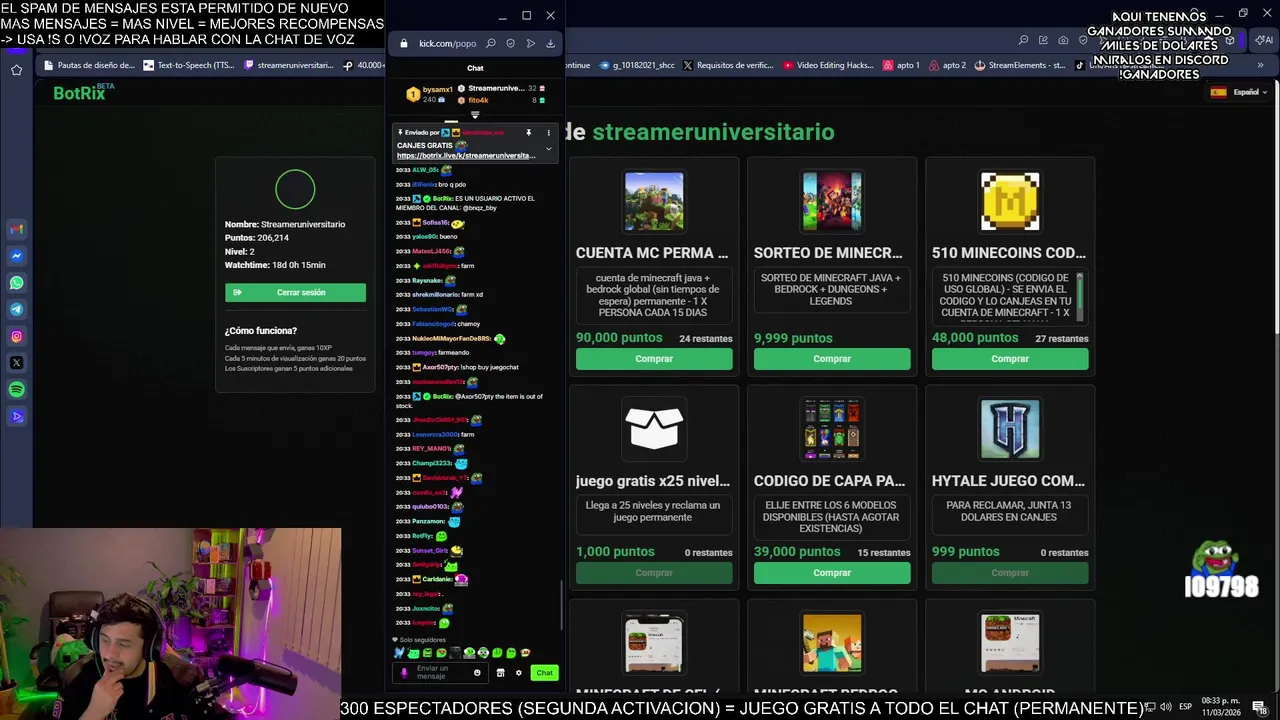
Task: Open the gold Minecoin item thumbnail
Action: pos(1010,202)
